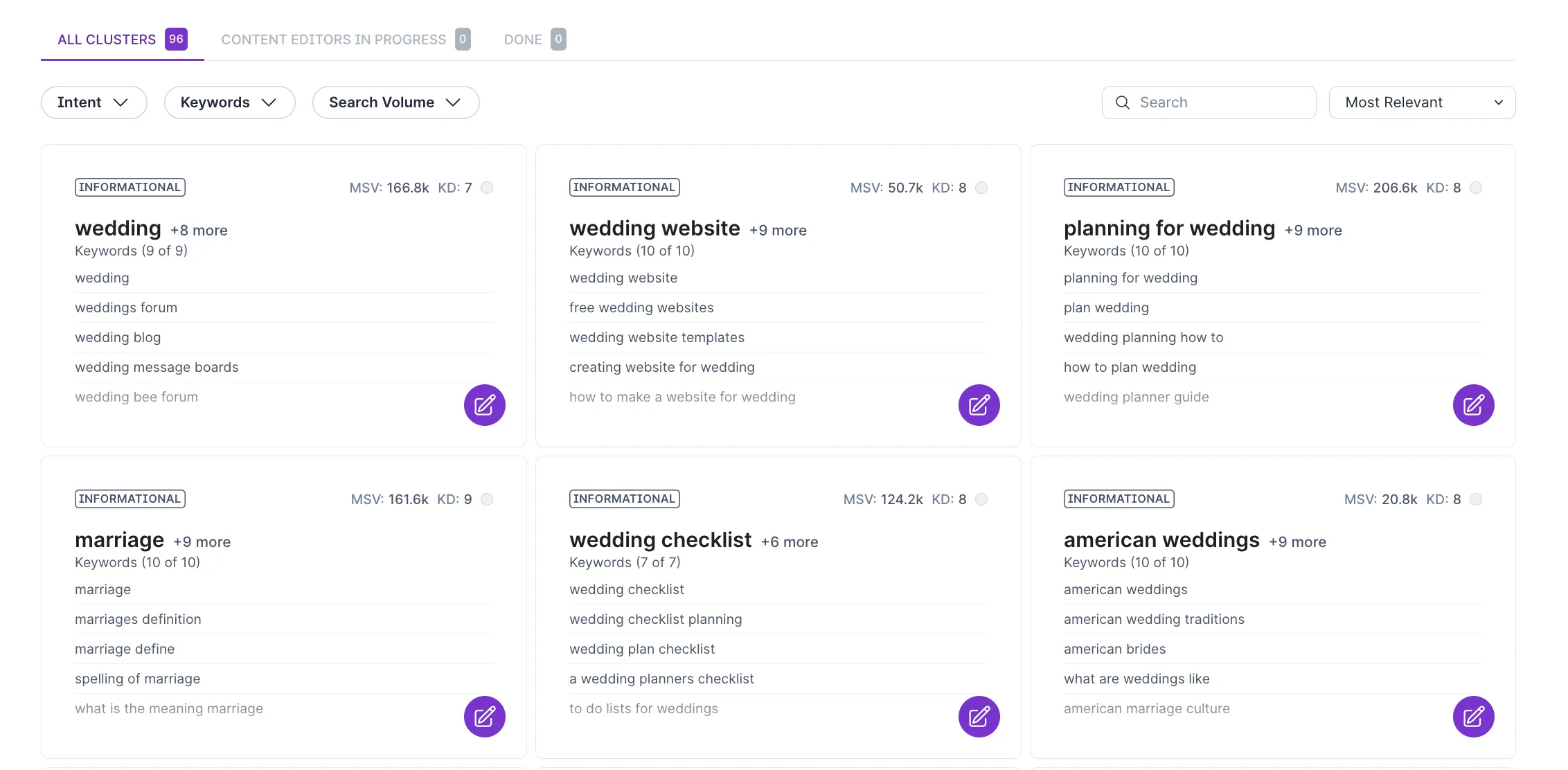
Task: Open the Search Volume filter dropdown
Action: click(x=395, y=102)
